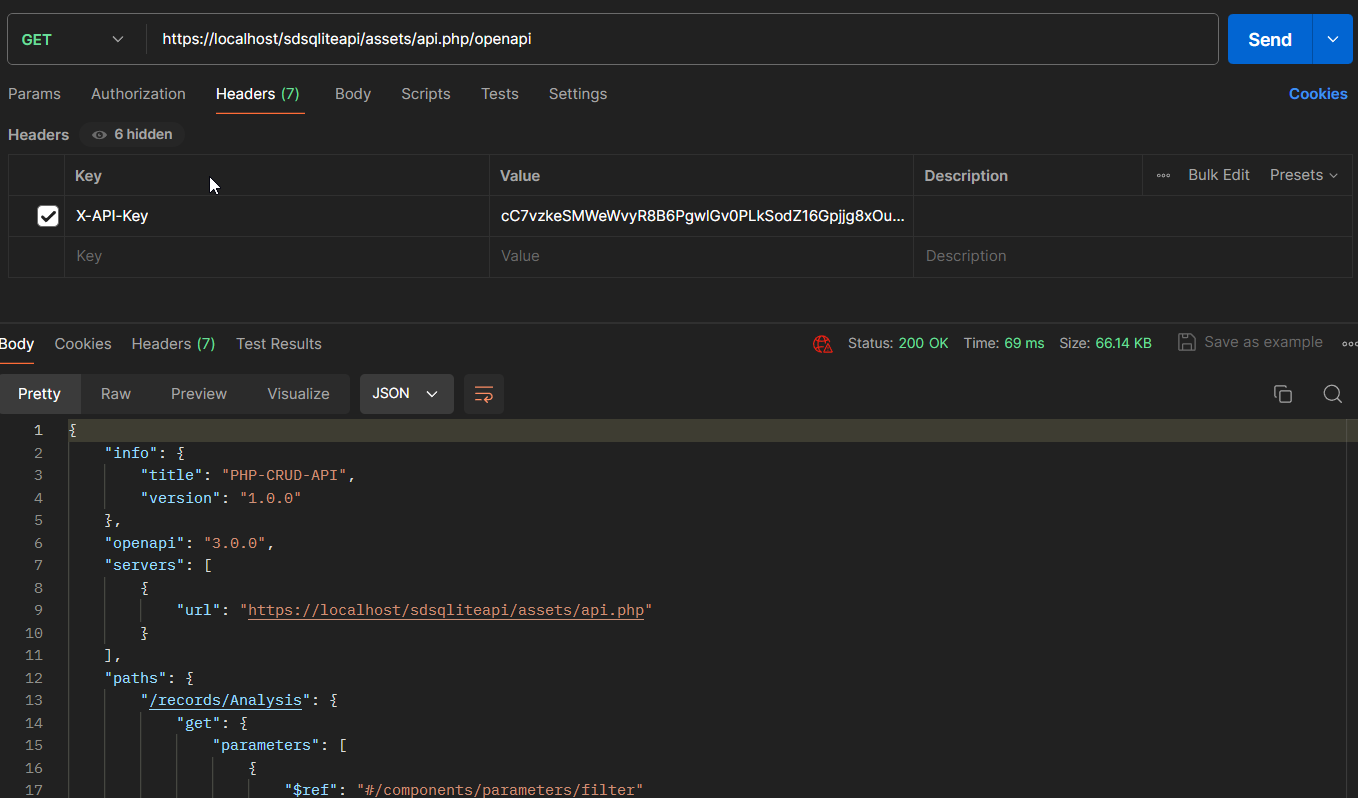The height and width of the screenshot is (798, 1358).
Task: Click the word wrap icon
Action: 484,394
